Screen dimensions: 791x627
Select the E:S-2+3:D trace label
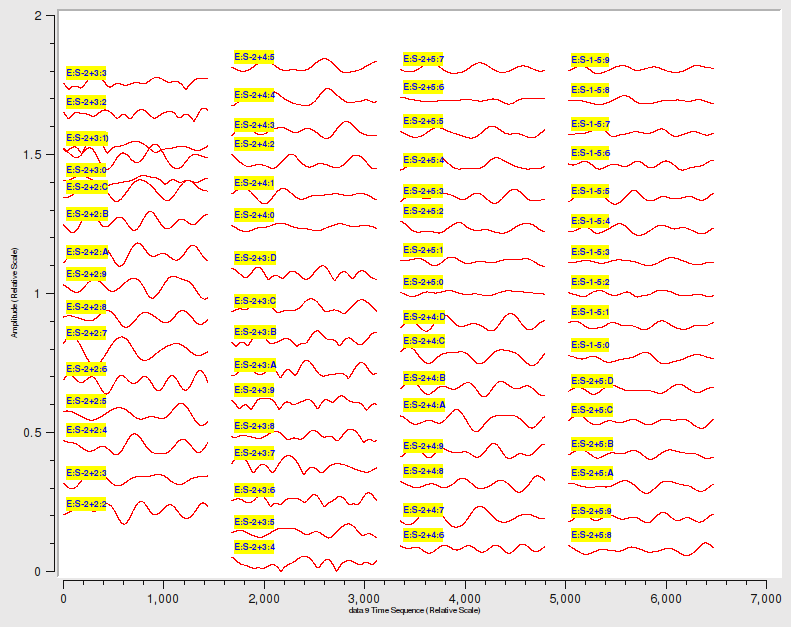tap(255, 258)
